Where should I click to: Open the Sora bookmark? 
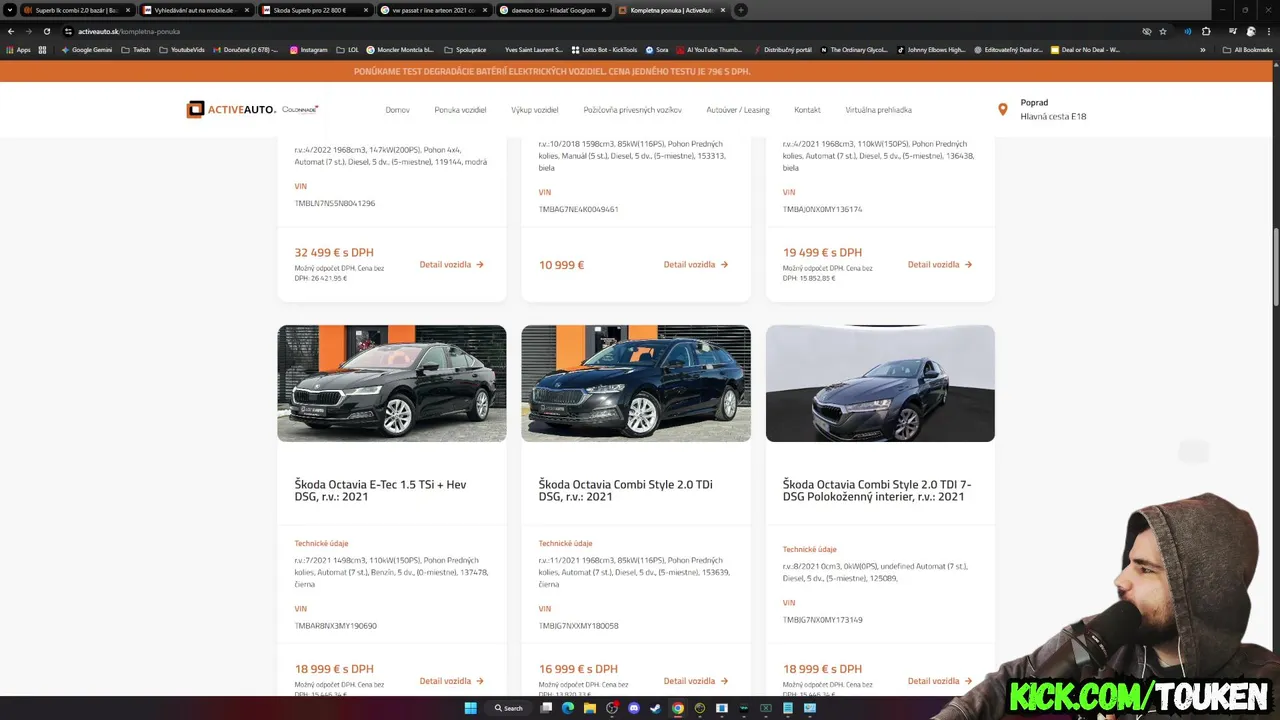(x=657, y=49)
